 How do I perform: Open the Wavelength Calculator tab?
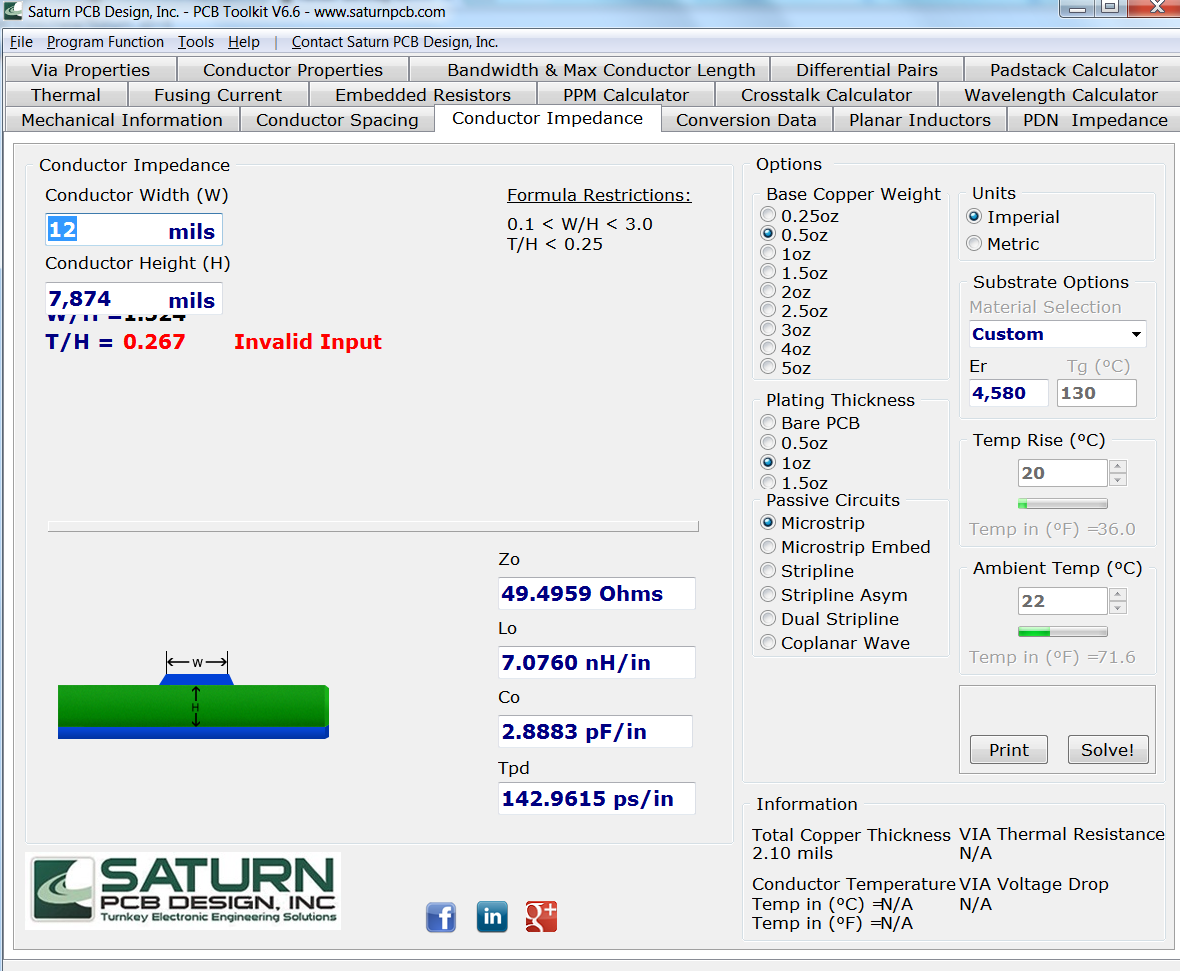(1061, 95)
